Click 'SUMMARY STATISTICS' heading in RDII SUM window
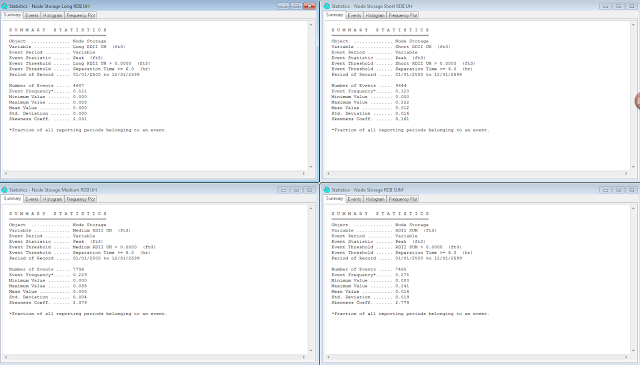Screen dimensions: 640x365 tap(380, 214)
